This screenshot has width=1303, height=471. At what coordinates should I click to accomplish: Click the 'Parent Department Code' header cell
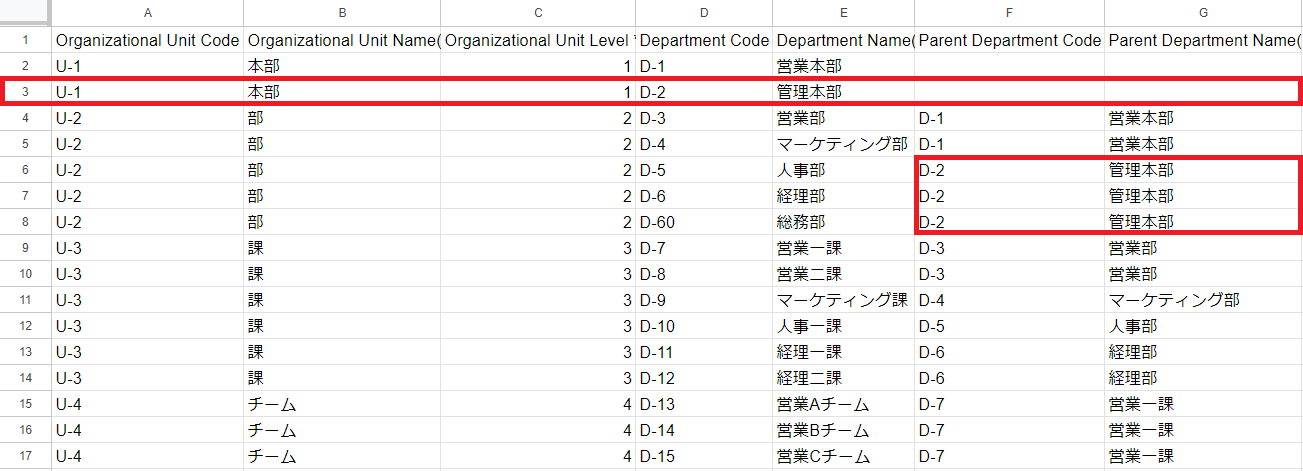click(x=1008, y=41)
